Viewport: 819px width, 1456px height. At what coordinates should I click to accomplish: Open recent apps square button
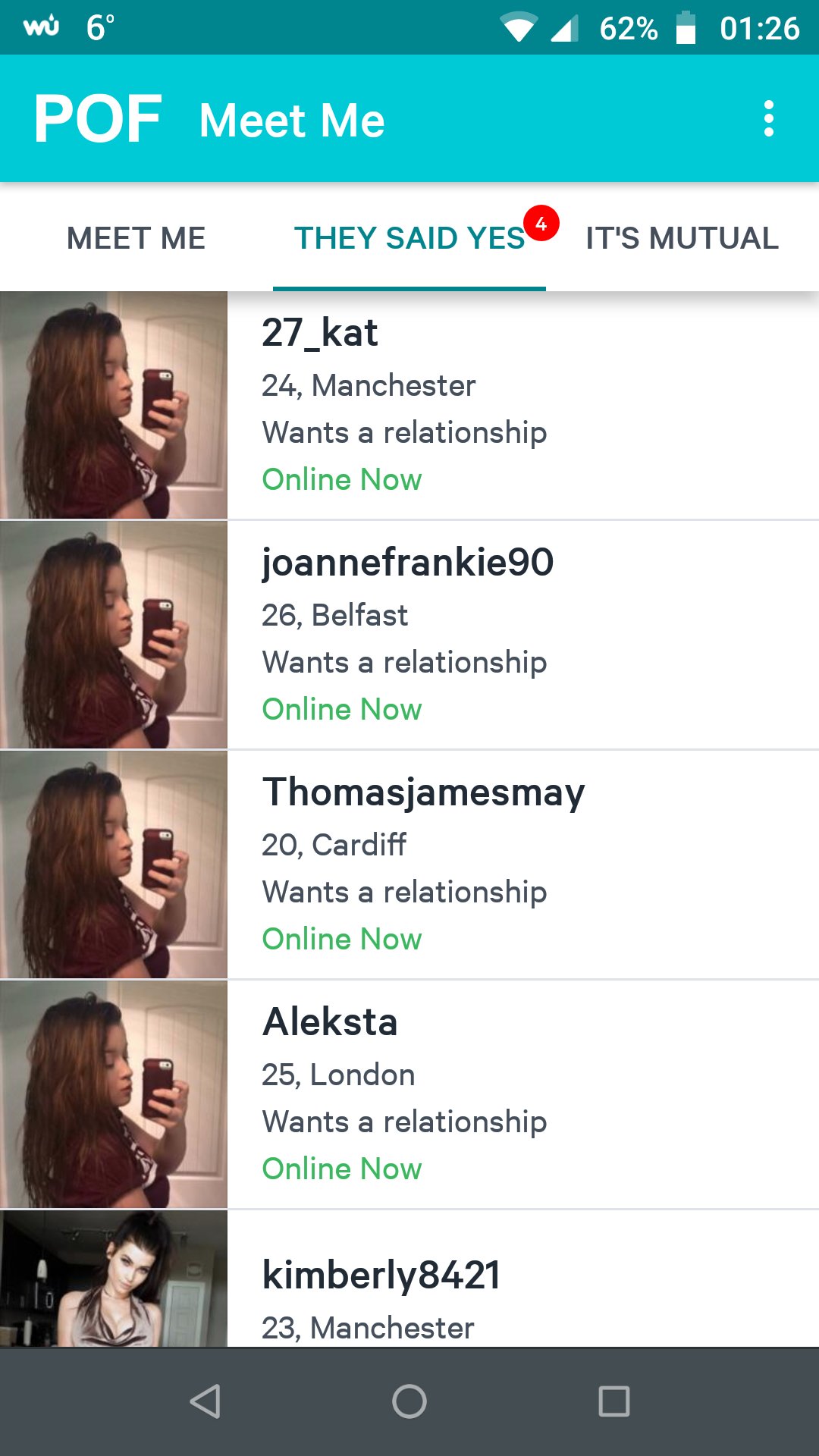pyautogui.click(x=614, y=1401)
